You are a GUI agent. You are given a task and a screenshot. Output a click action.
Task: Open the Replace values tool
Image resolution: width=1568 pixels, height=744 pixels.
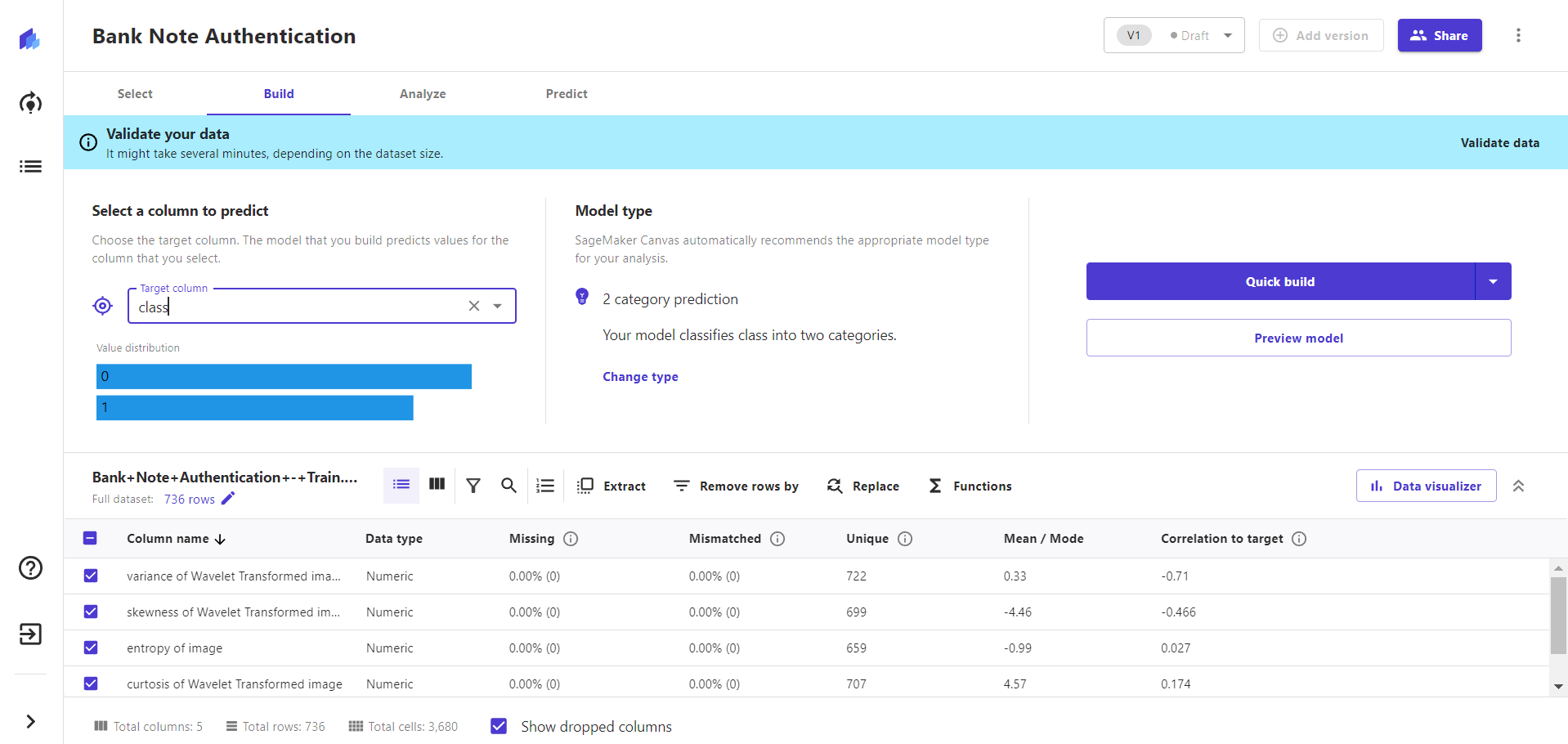tap(862, 485)
